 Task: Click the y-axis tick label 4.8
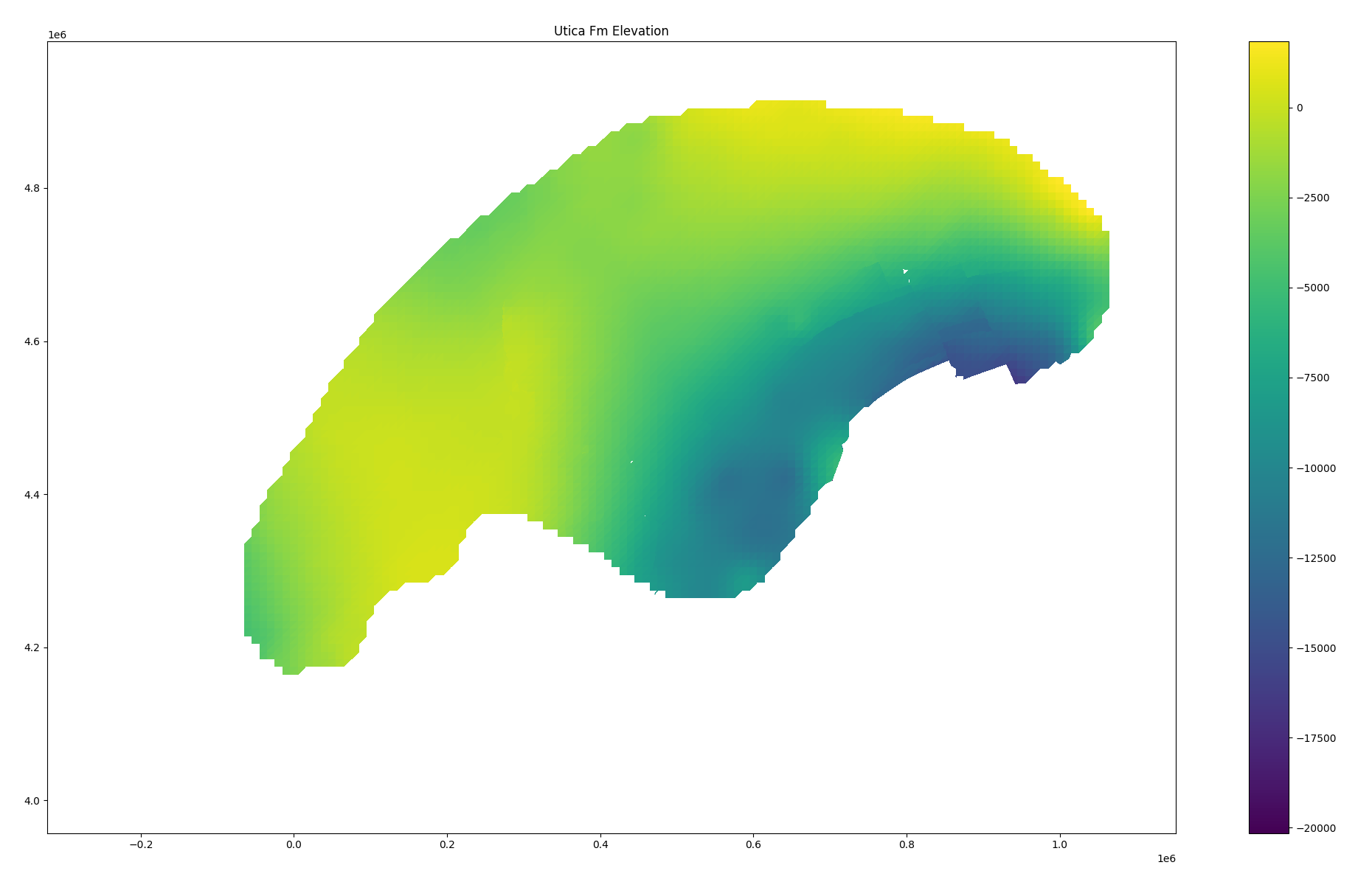click(x=32, y=188)
